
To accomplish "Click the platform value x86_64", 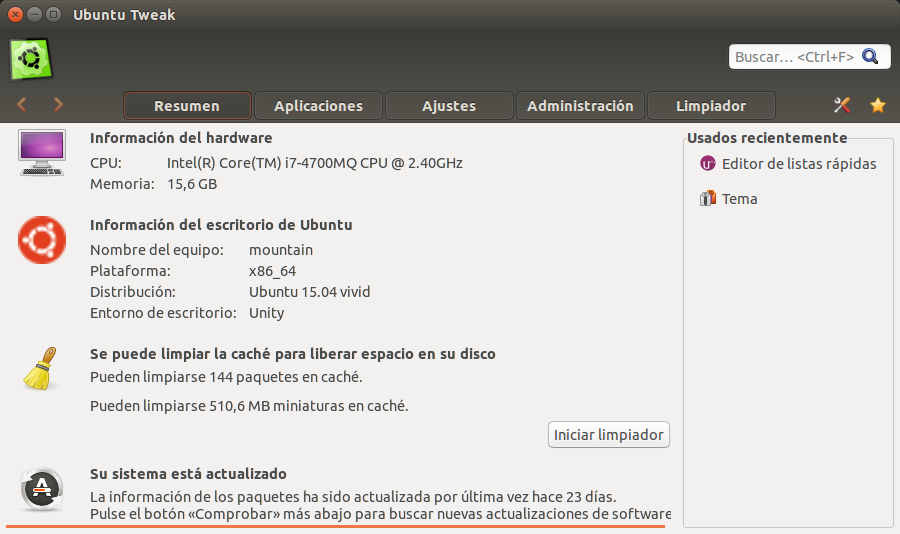I will coord(272,271).
